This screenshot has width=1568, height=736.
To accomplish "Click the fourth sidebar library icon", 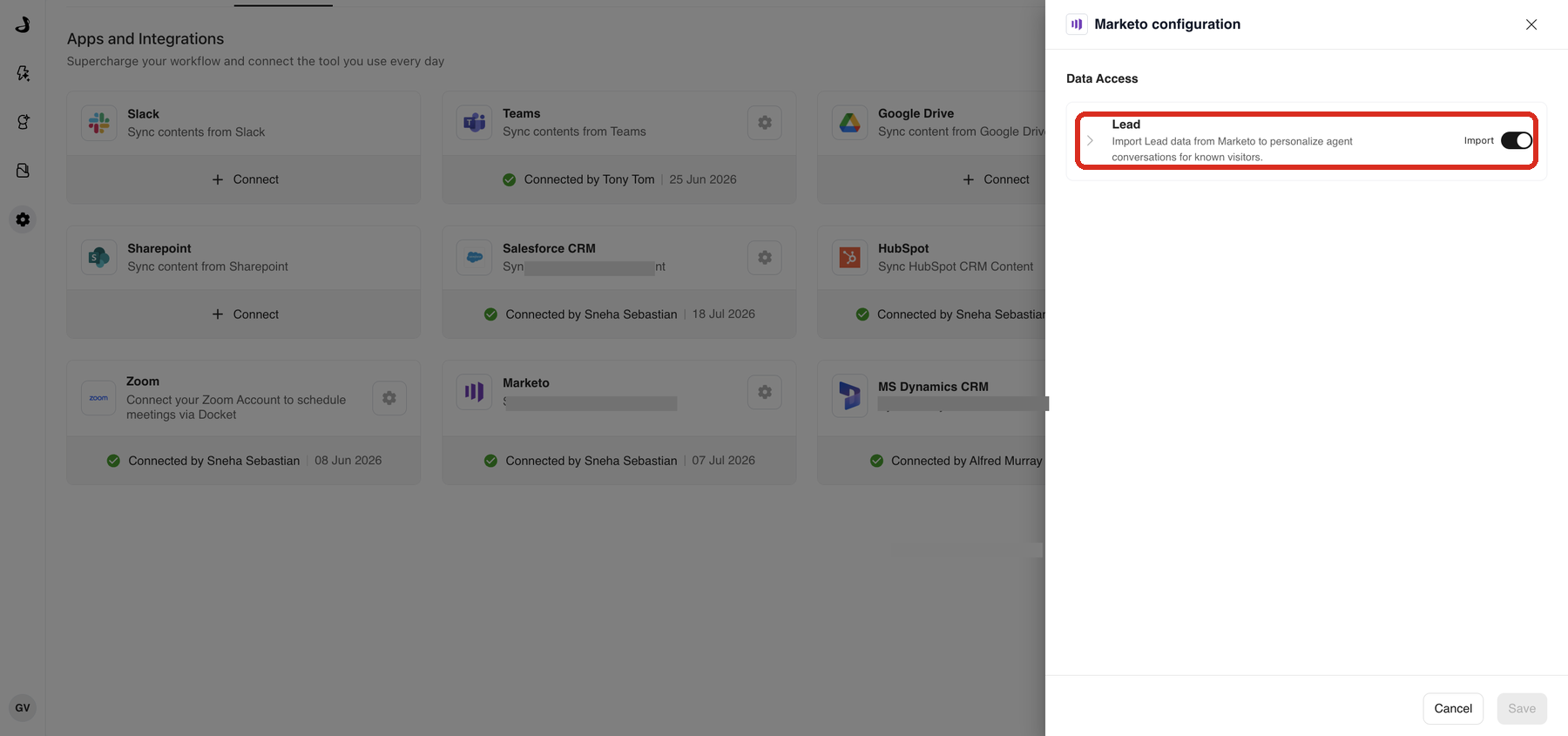I will coord(23,171).
